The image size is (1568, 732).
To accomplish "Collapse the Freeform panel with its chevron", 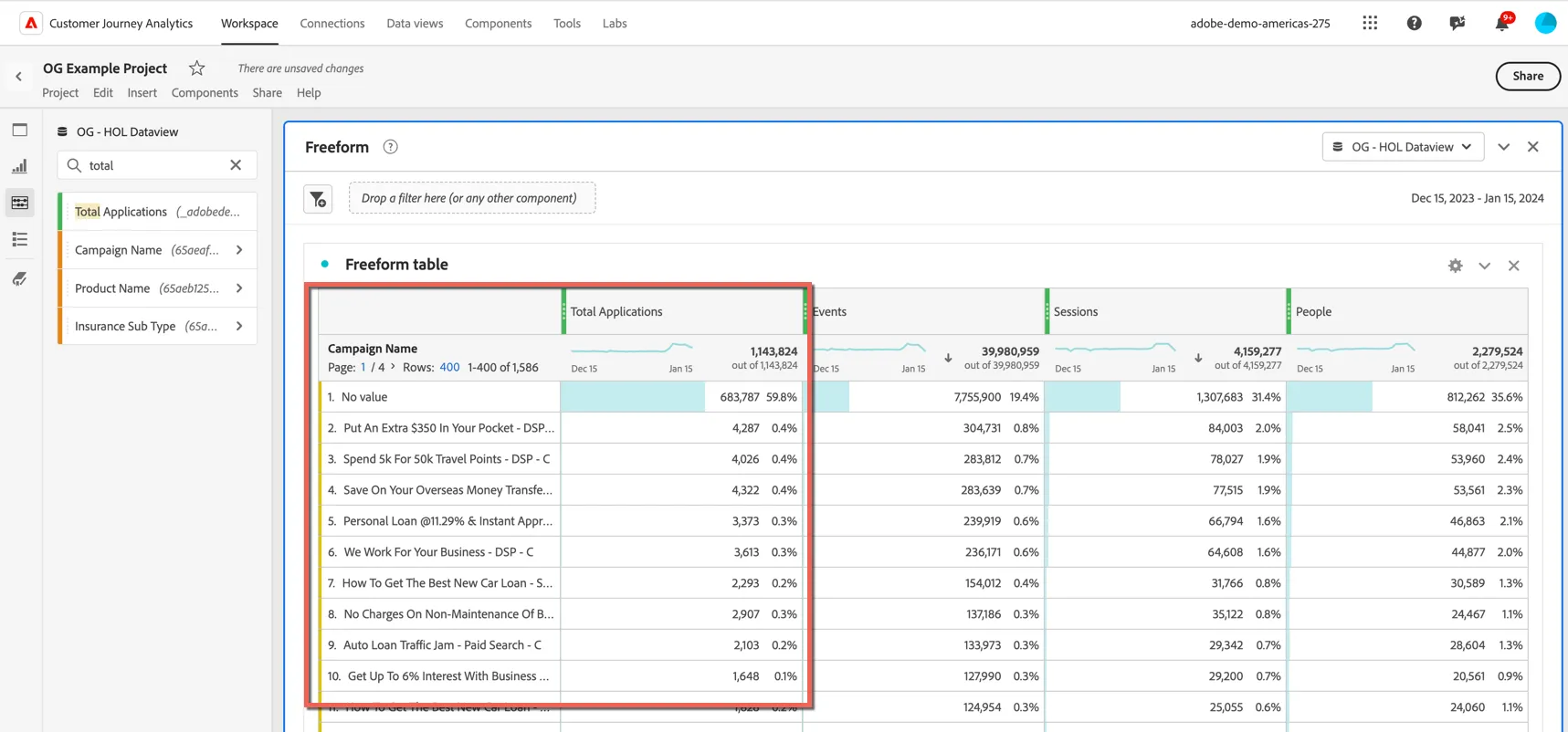I will pyautogui.click(x=1504, y=147).
